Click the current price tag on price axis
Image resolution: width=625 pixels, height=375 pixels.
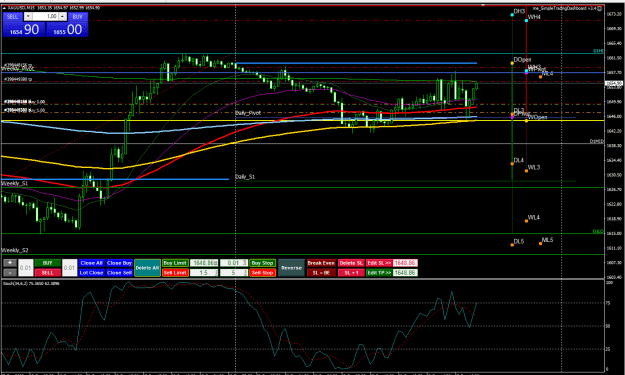coord(614,83)
